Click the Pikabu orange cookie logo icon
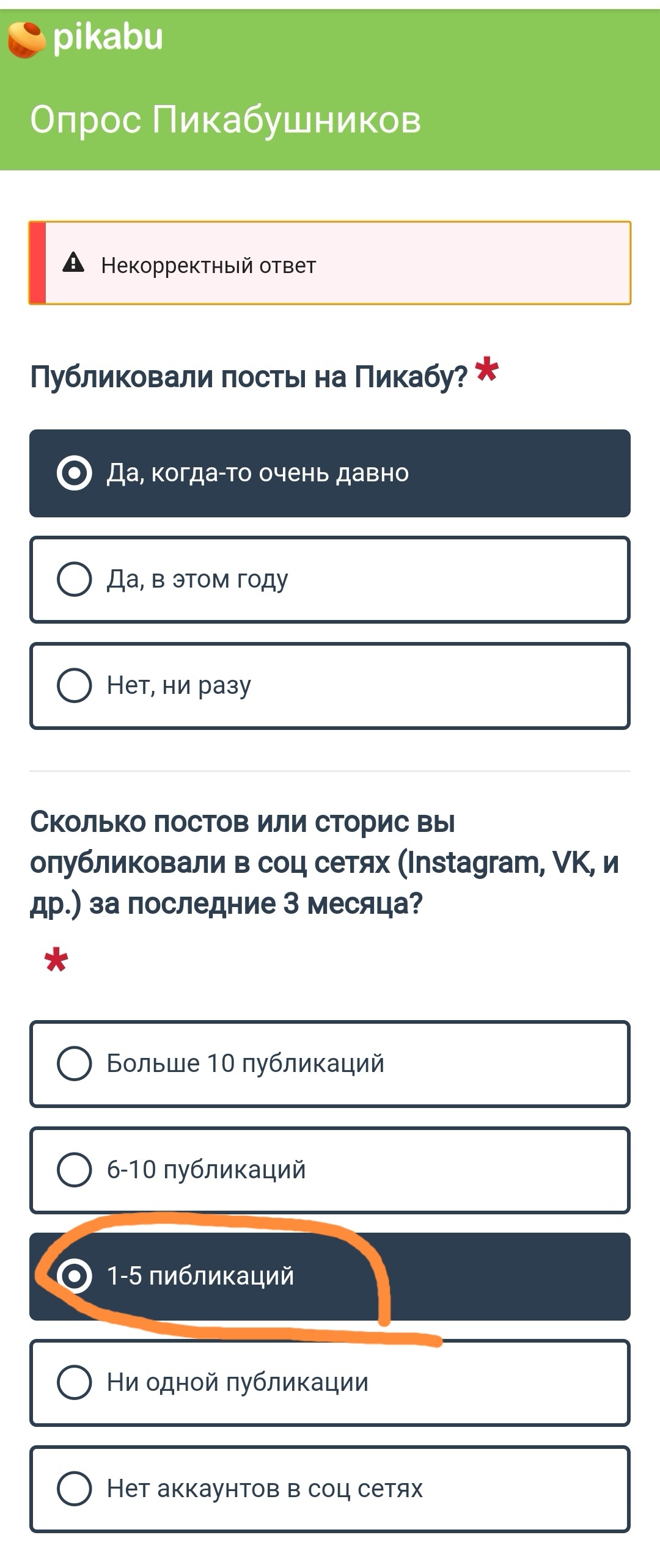This screenshot has height=1568, width=660. 26,40
